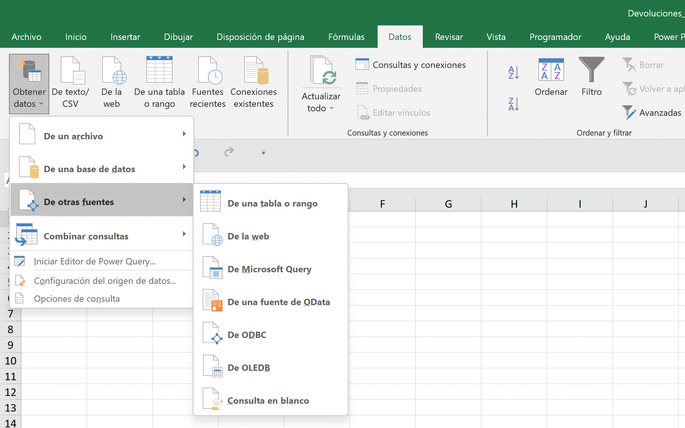Click Borrar filter button
Viewport: 685px width, 428px height.
click(643, 65)
